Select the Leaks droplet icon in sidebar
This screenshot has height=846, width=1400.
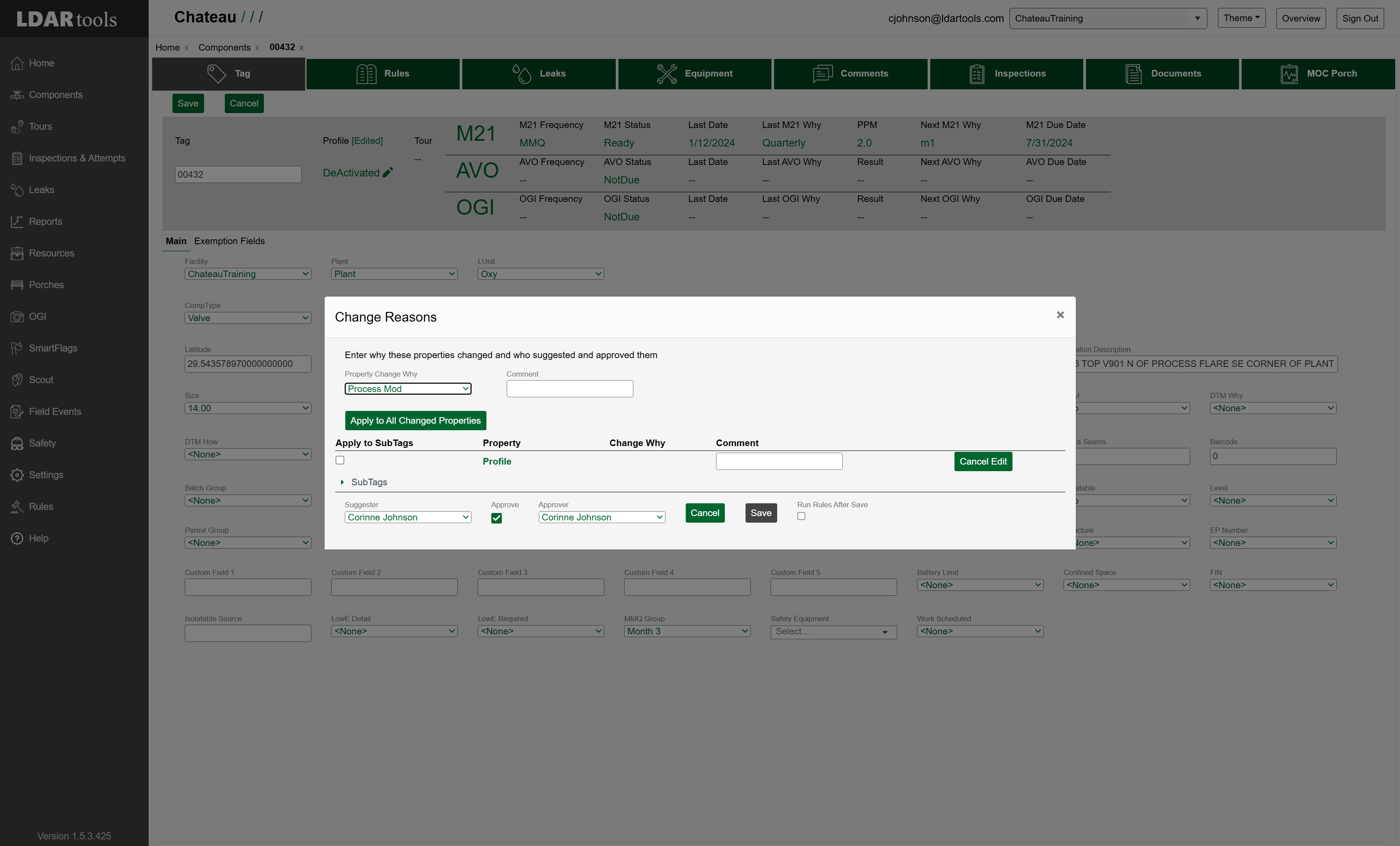[17, 190]
